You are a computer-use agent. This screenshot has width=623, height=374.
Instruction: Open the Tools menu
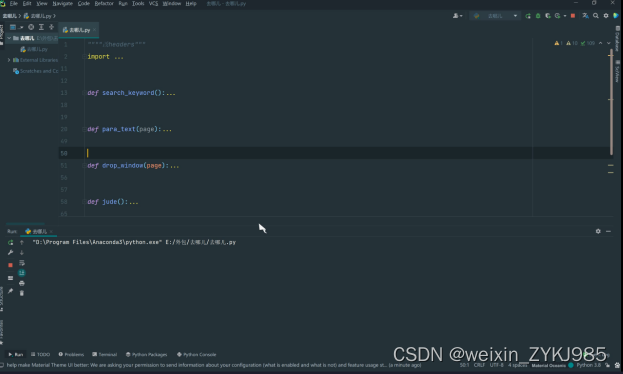tap(138, 4)
